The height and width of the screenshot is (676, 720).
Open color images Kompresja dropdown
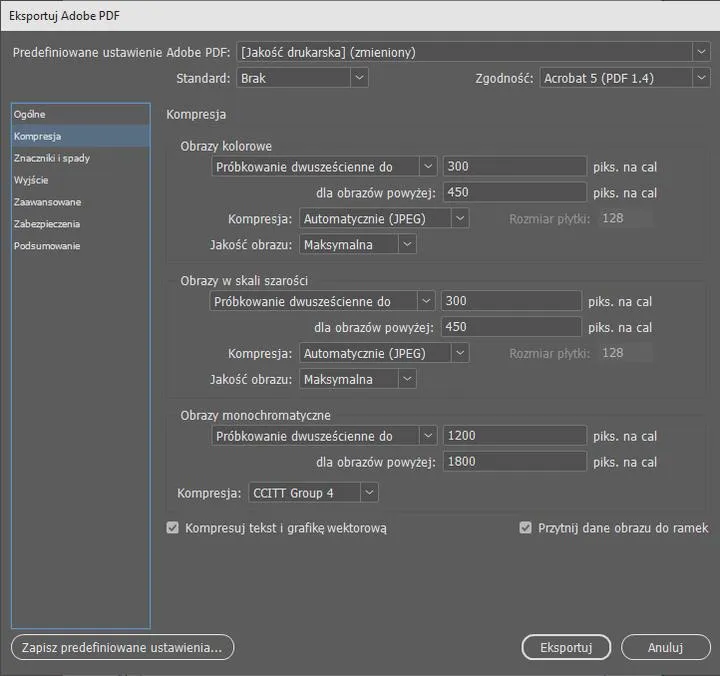(384, 218)
